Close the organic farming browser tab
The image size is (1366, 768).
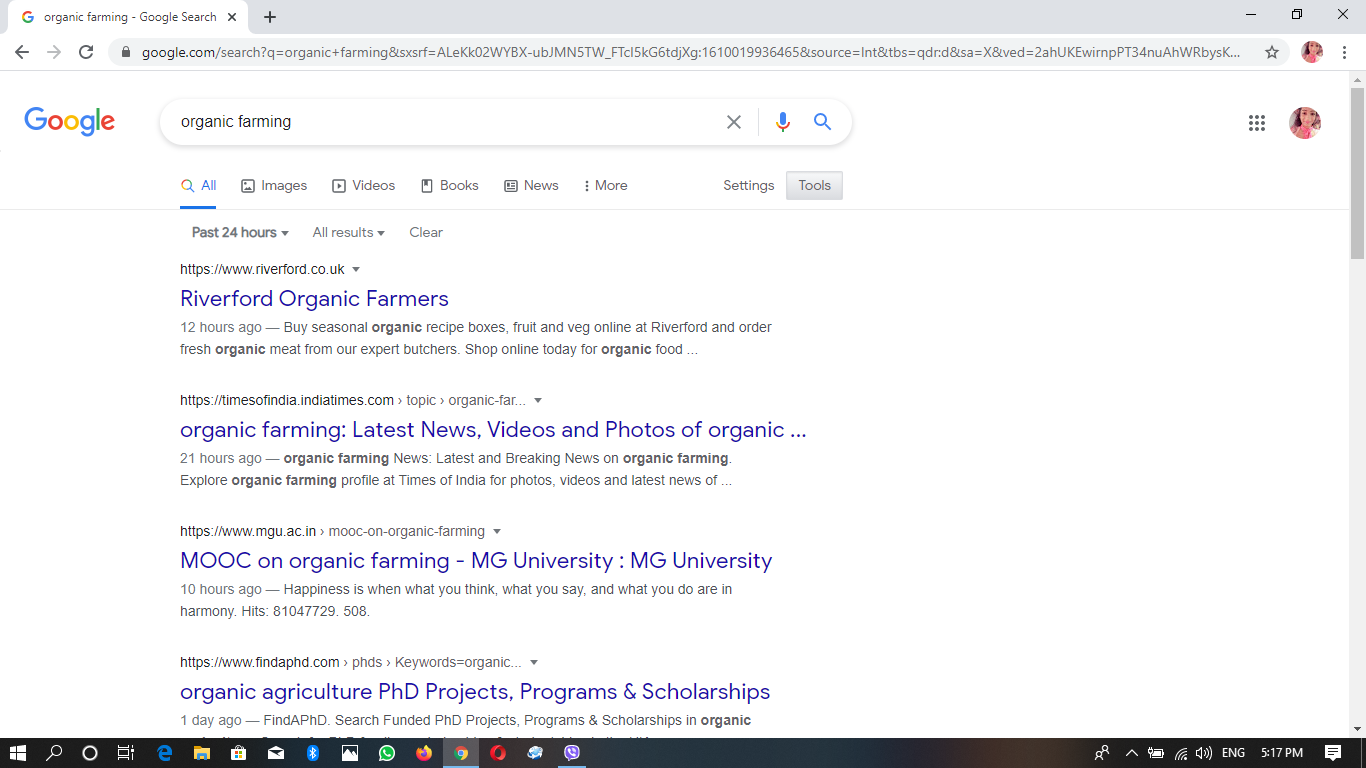tap(232, 17)
